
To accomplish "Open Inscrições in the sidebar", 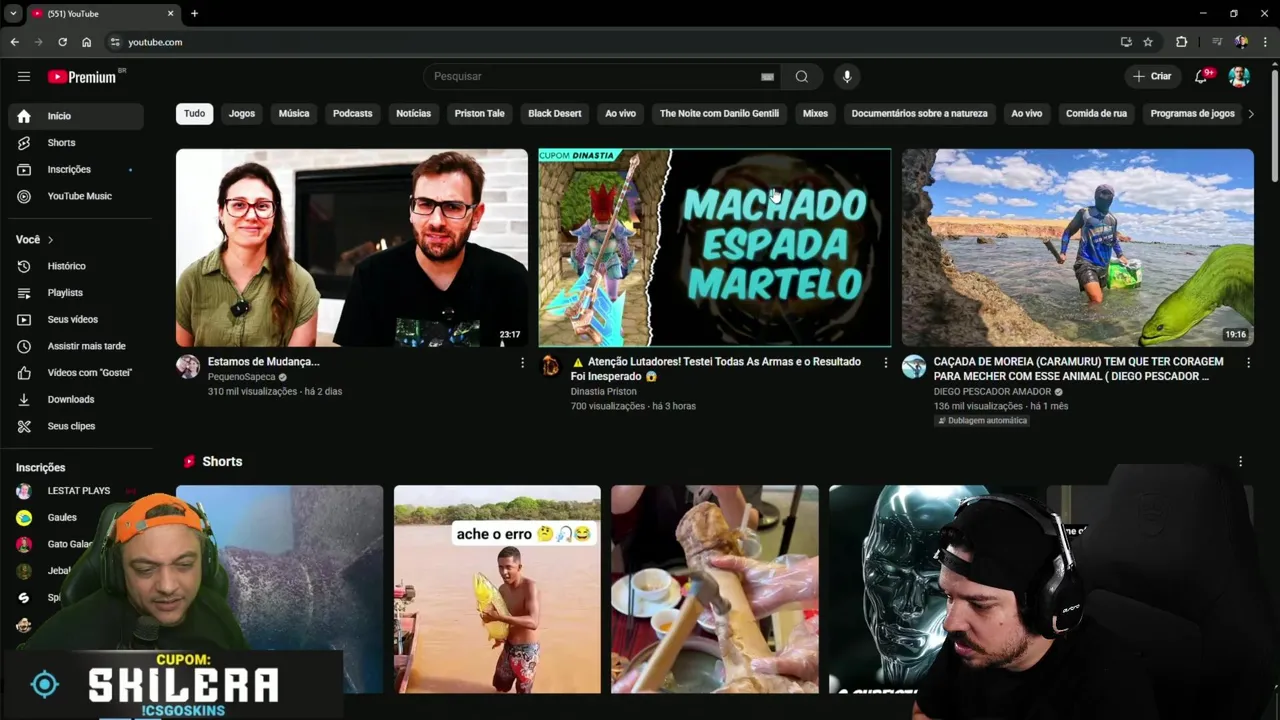I will coord(76,169).
